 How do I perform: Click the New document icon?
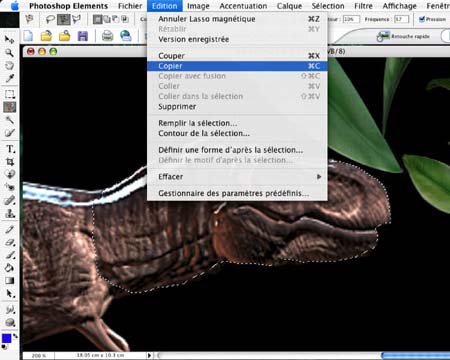pyautogui.click(x=28, y=36)
